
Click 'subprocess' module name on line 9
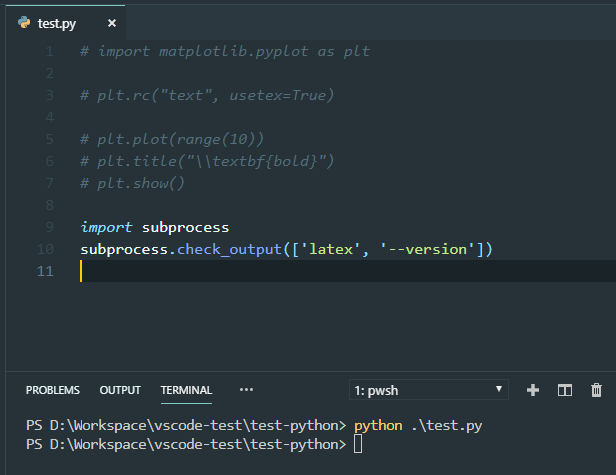185,227
